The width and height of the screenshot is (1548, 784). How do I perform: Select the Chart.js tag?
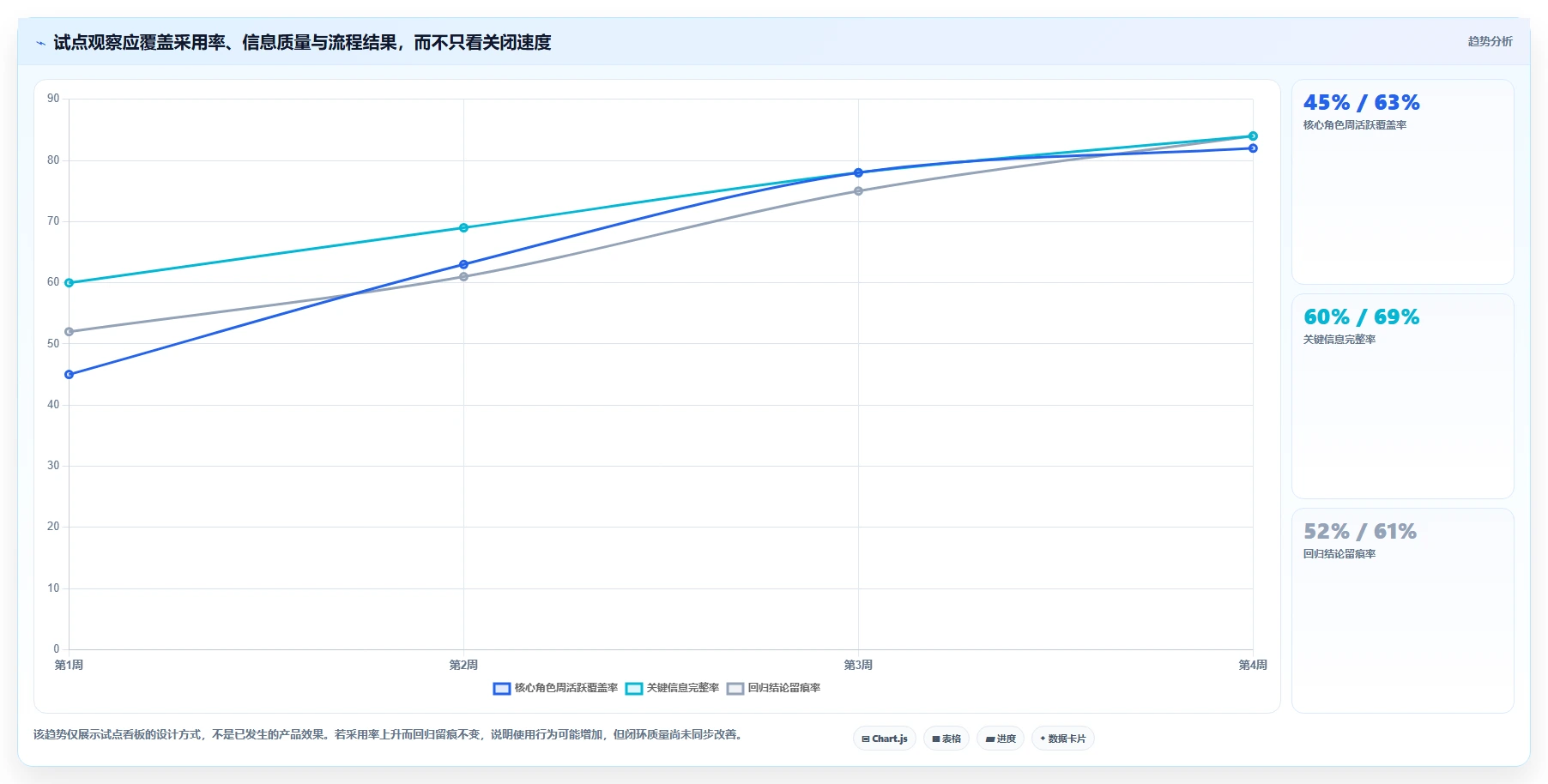coord(885,739)
